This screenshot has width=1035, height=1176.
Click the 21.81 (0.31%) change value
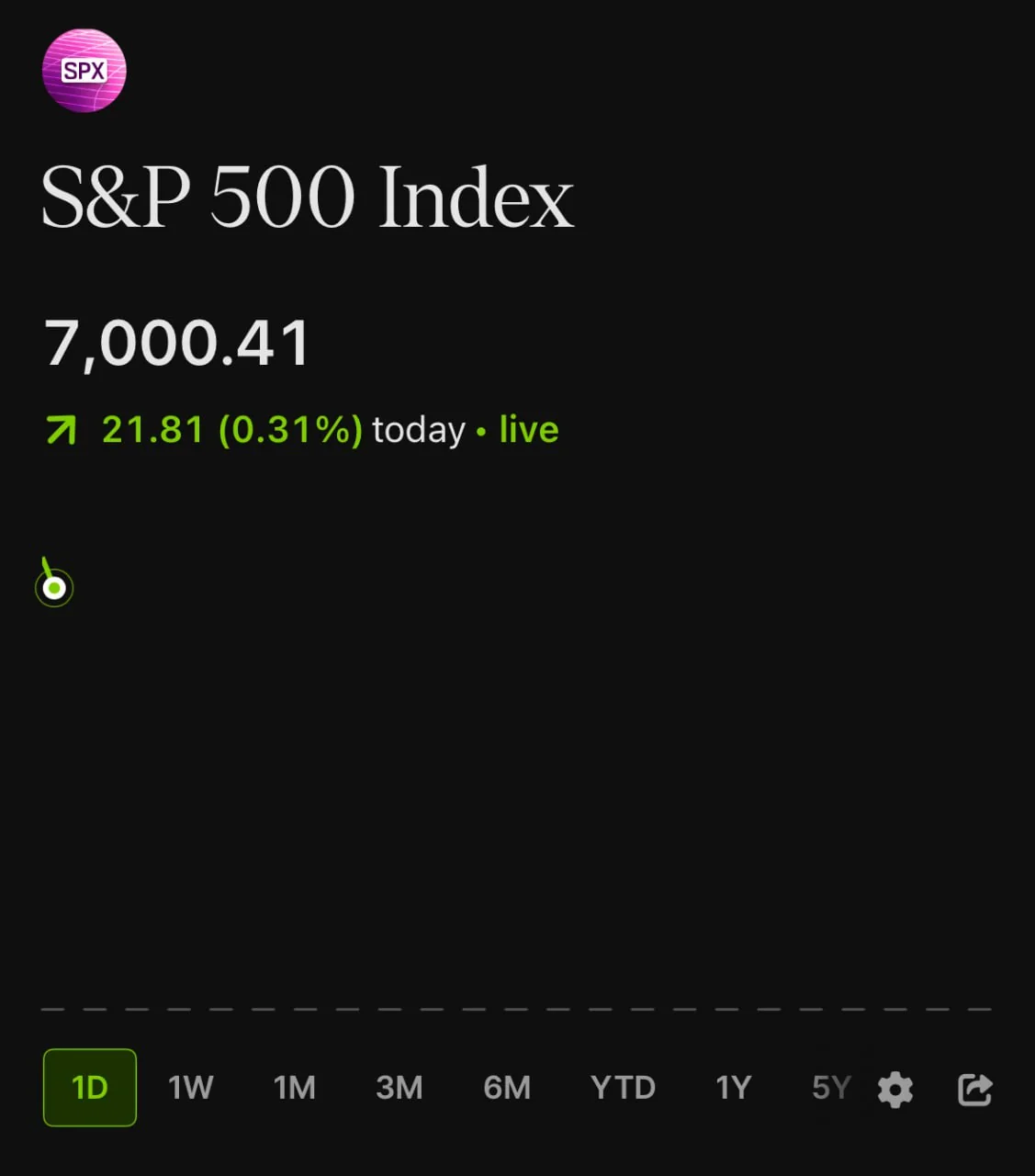232,429
